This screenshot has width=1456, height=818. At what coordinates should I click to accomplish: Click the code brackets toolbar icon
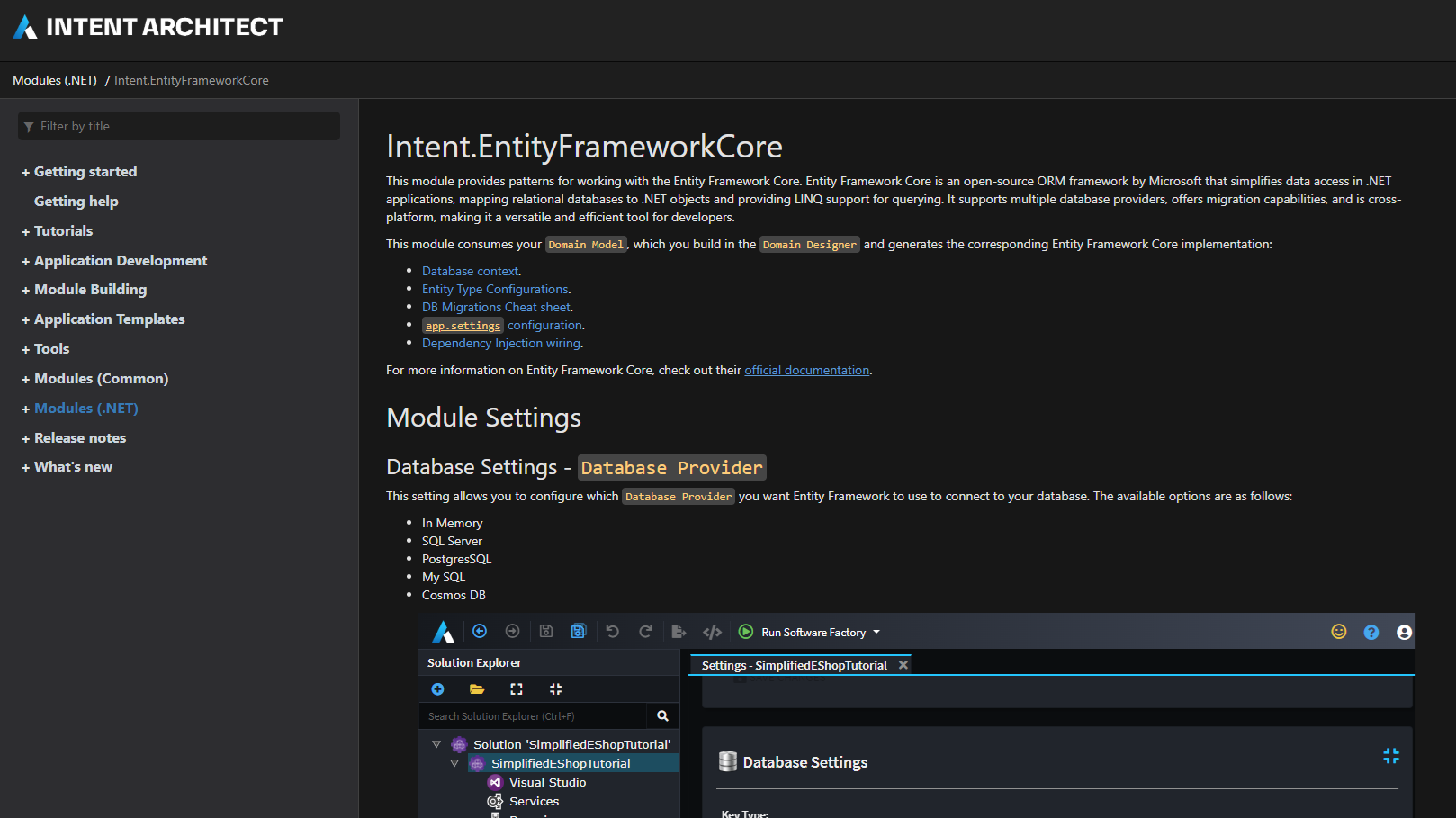click(712, 632)
